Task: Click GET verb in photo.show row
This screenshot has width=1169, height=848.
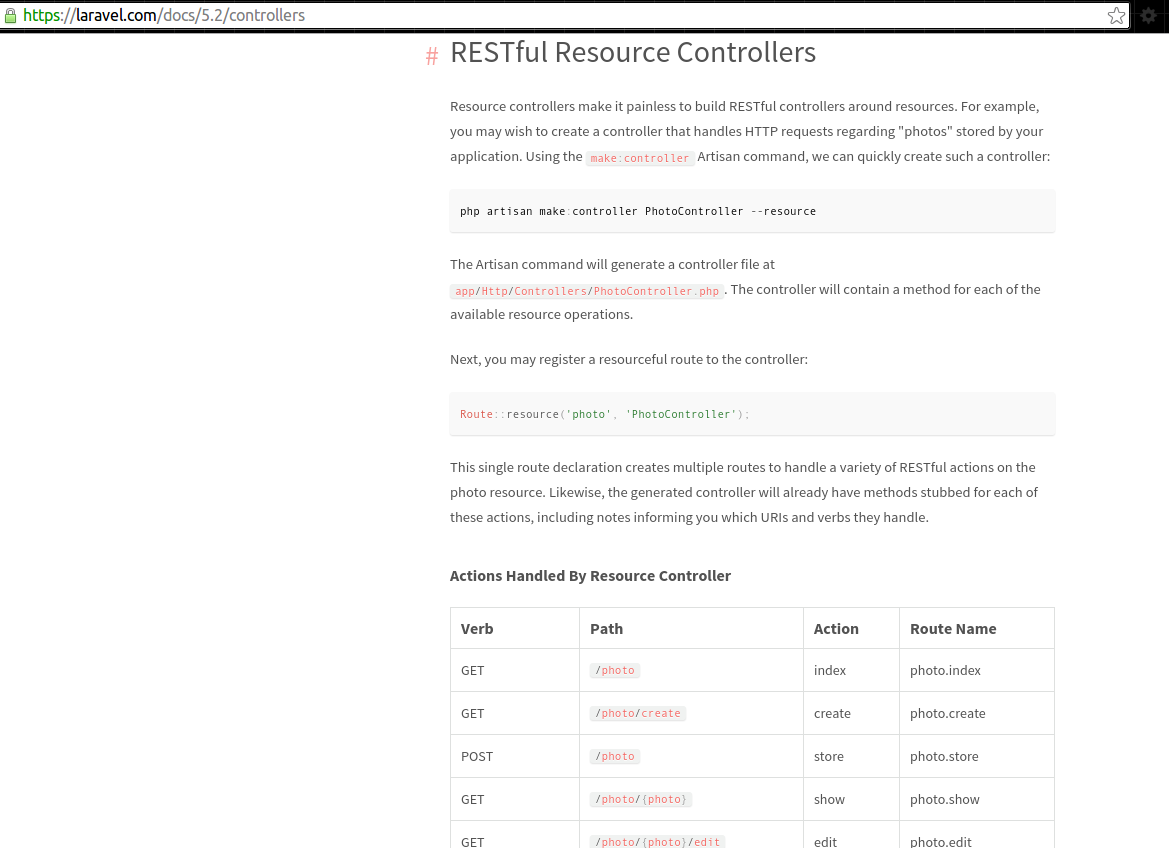Action: (x=473, y=800)
